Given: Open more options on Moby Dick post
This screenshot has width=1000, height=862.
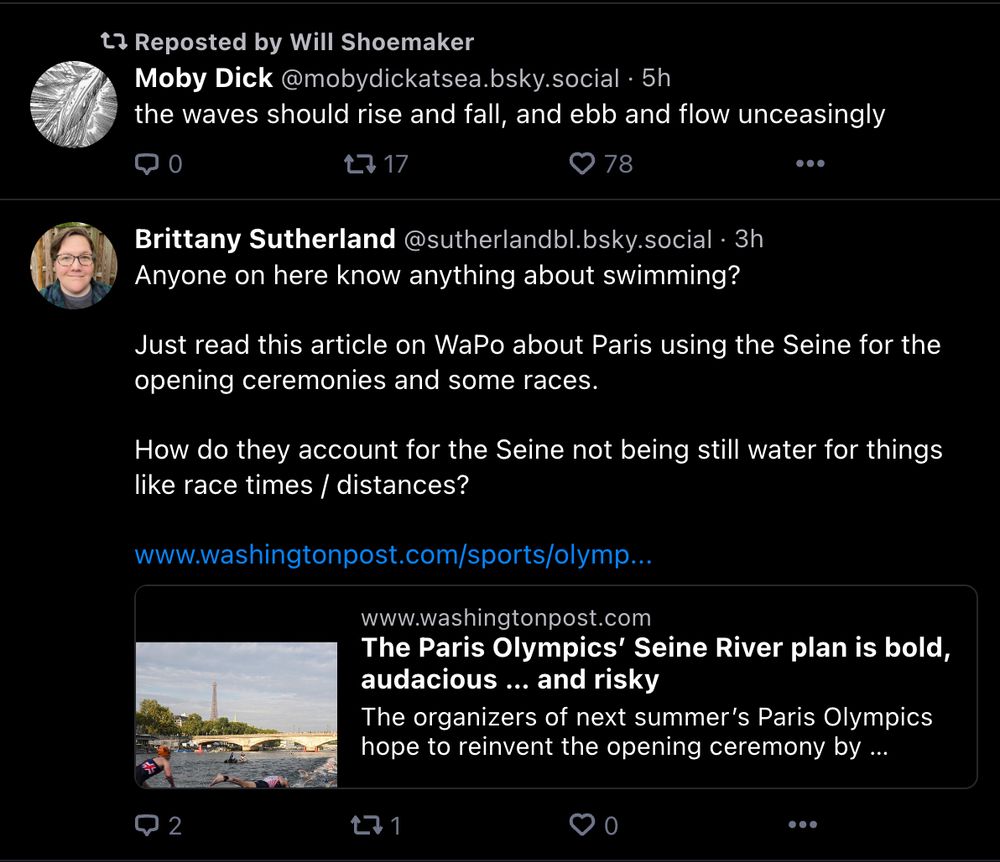Looking at the screenshot, I should [x=809, y=164].
